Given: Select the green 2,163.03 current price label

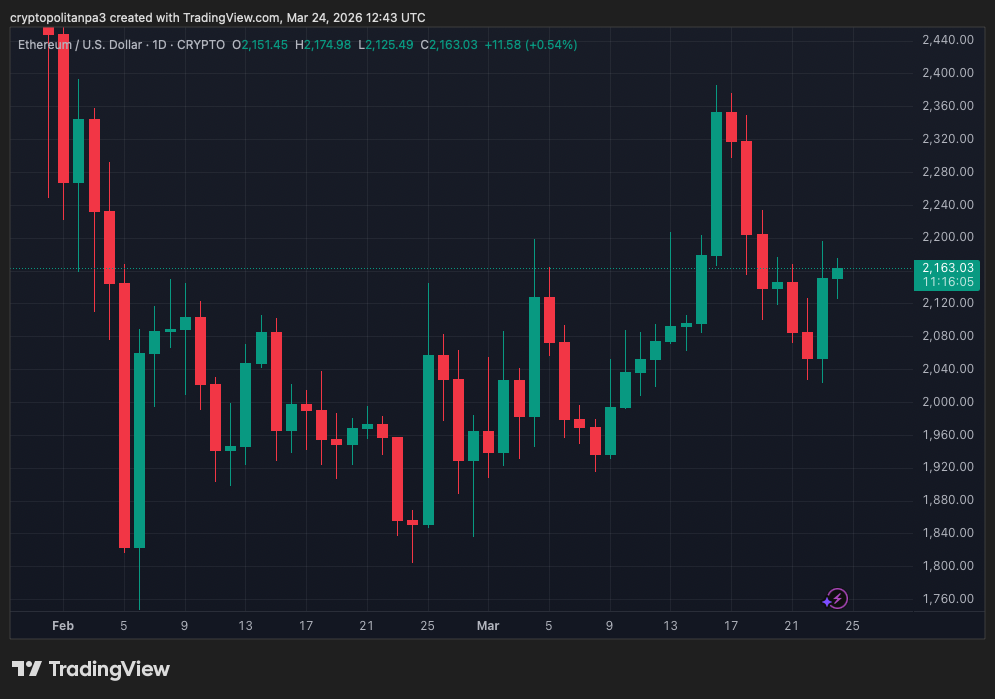Looking at the screenshot, I should (x=947, y=268).
